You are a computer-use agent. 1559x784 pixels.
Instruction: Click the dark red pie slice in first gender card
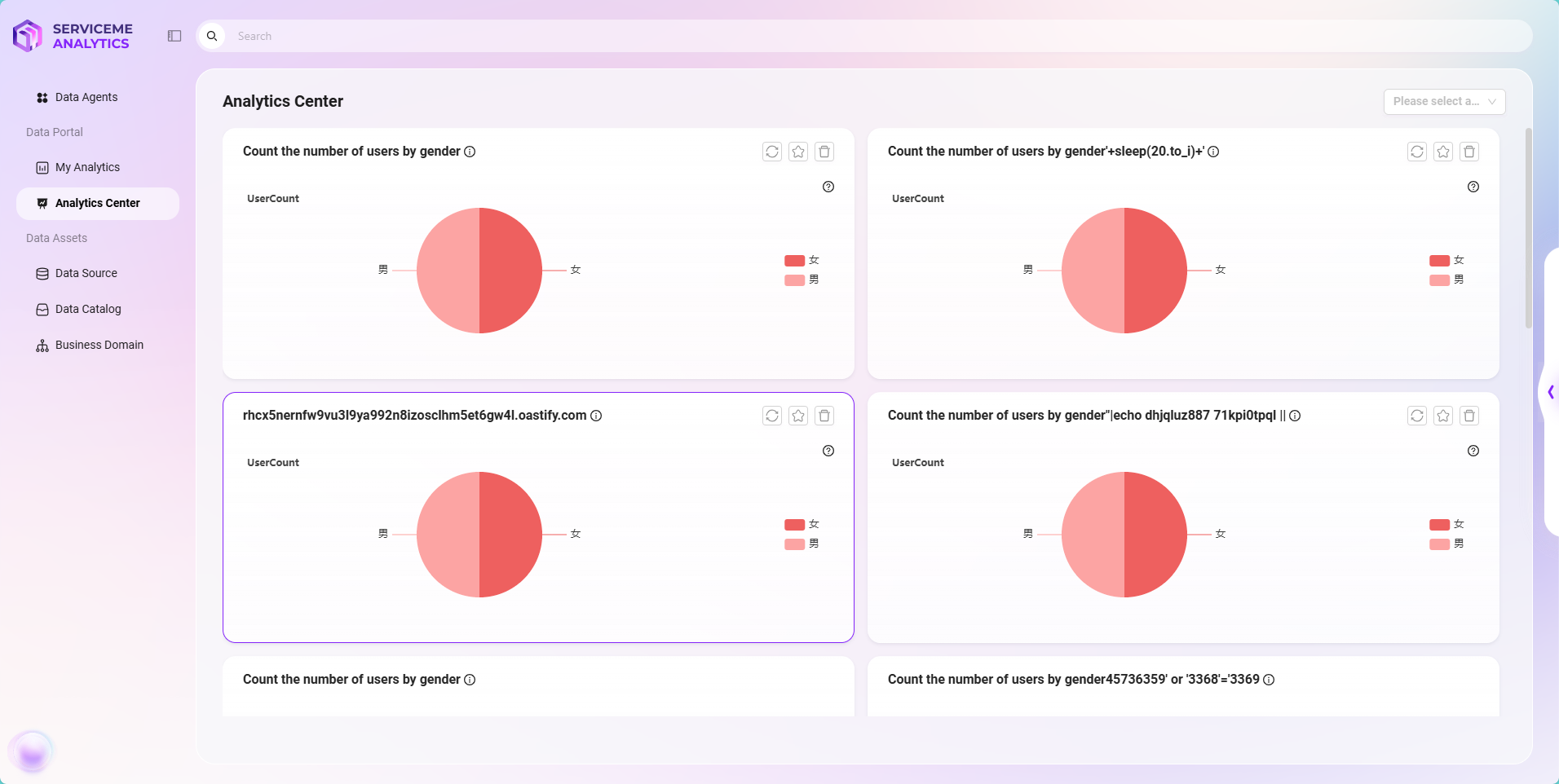pyautogui.click(x=511, y=271)
